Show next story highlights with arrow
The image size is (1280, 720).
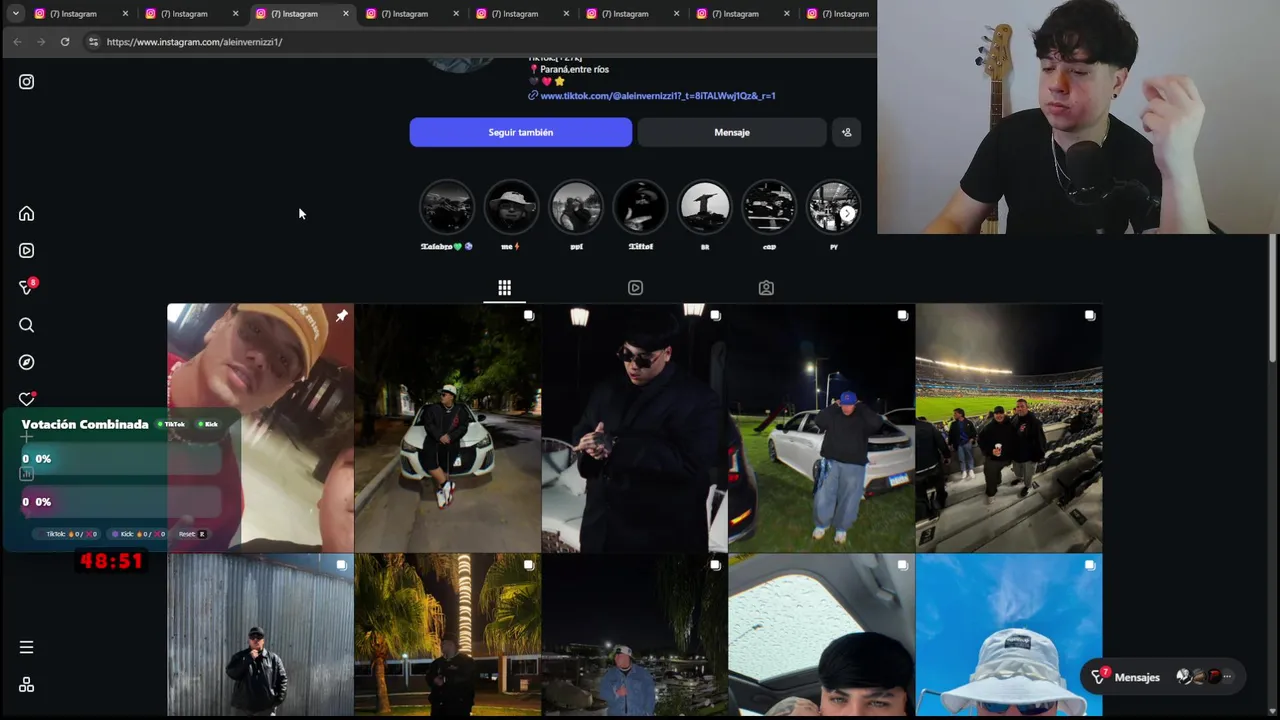(x=847, y=213)
